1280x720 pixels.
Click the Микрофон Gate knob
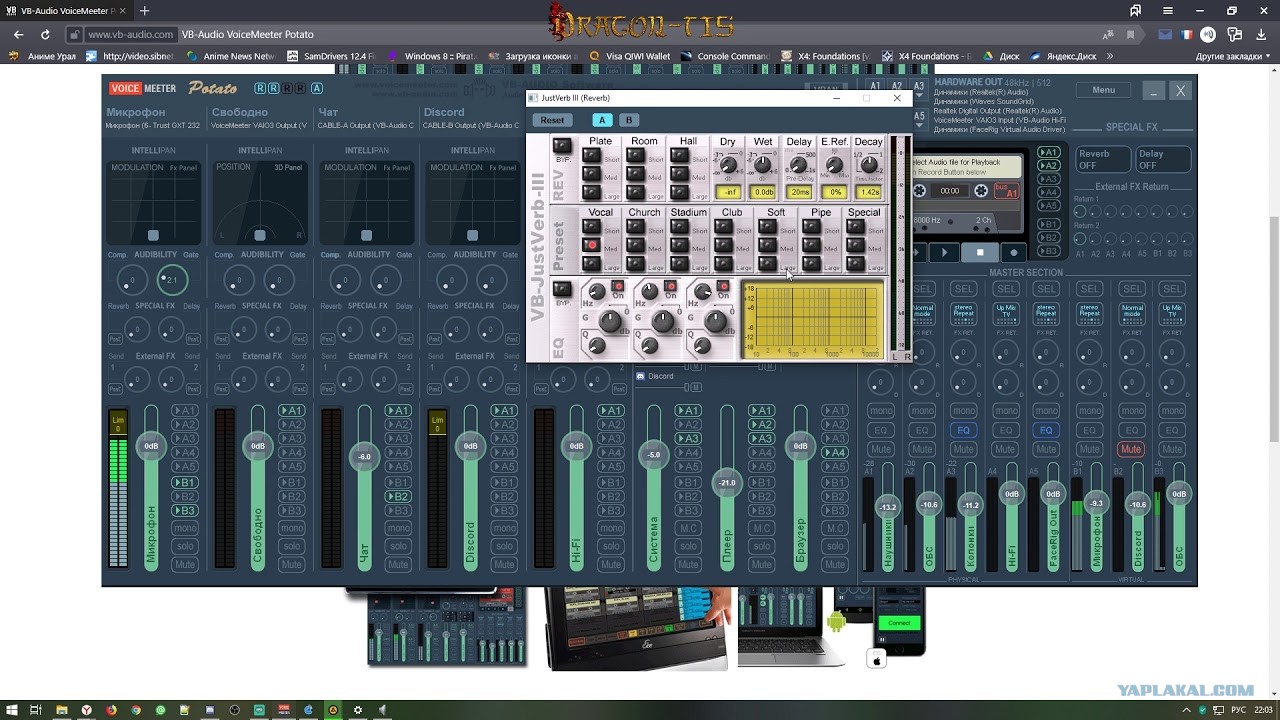pyautogui.click(x=171, y=280)
